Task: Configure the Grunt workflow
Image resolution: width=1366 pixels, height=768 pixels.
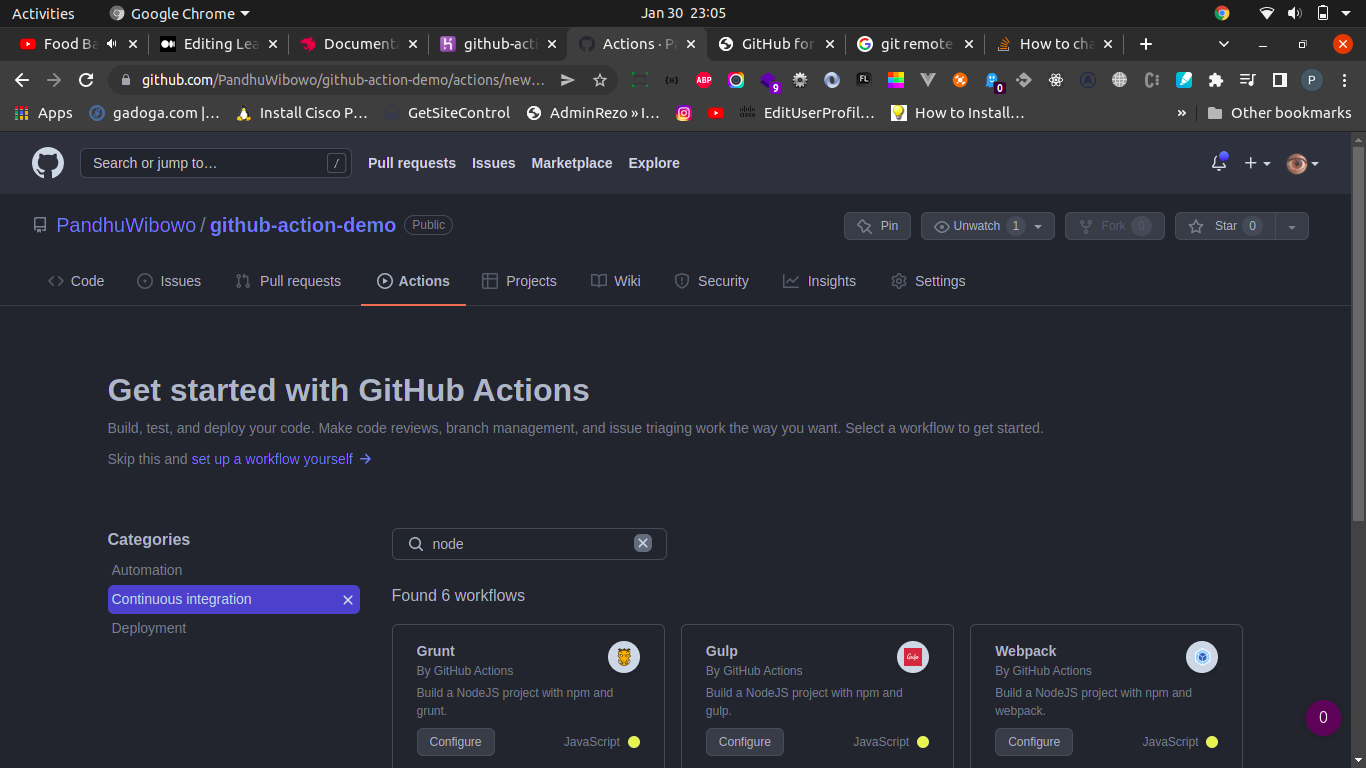Action: point(456,742)
